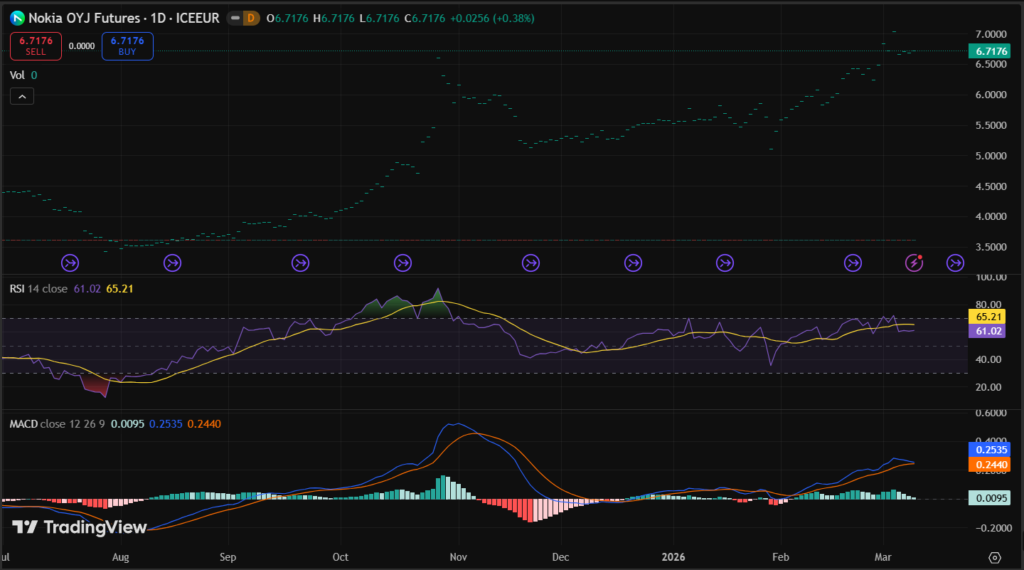Open chart settings hexagon icon
This screenshot has width=1024, height=570.
click(x=994, y=557)
